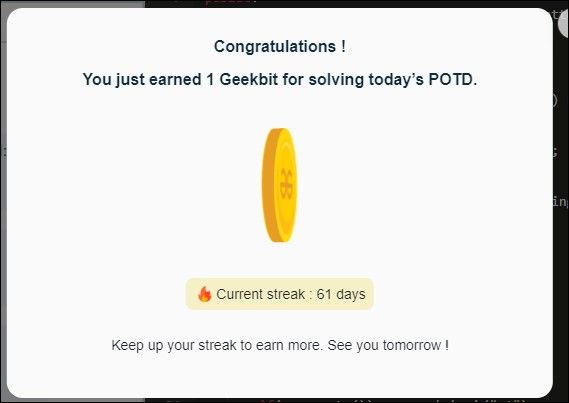Click the 'You just earned 1 Geekbit' message

(279, 79)
